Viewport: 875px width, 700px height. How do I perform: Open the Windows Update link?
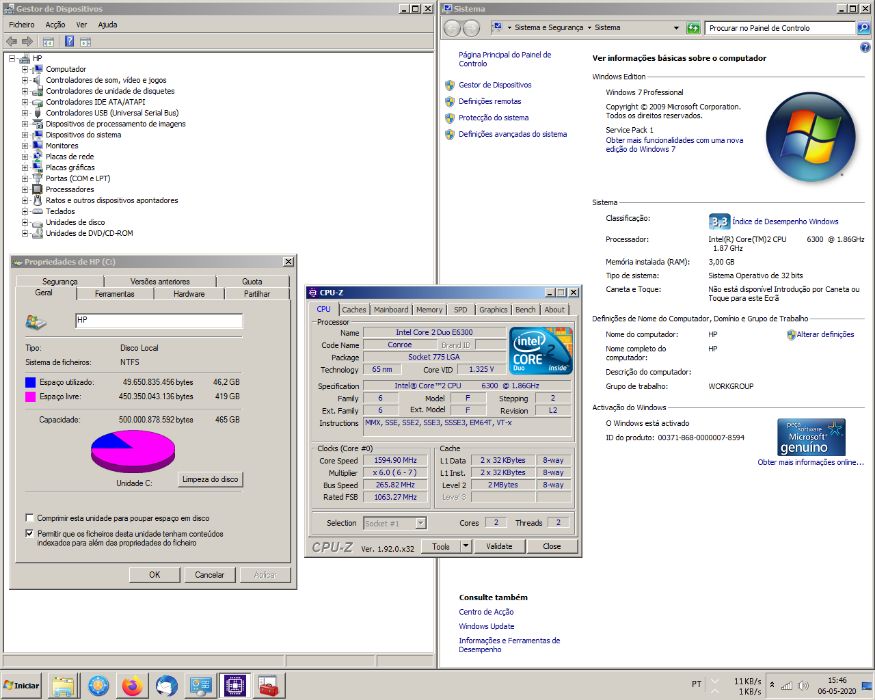[x=486, y=626]
